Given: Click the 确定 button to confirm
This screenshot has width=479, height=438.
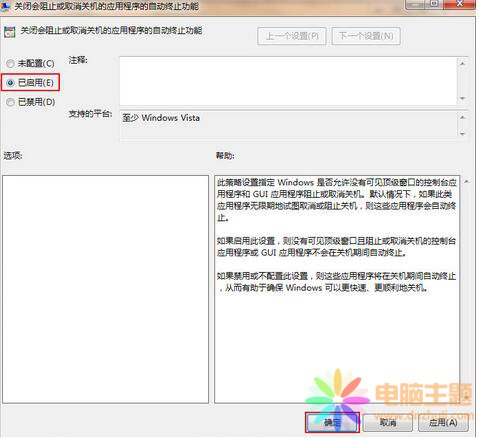Looking at the screenshot, I should point(332,422).
